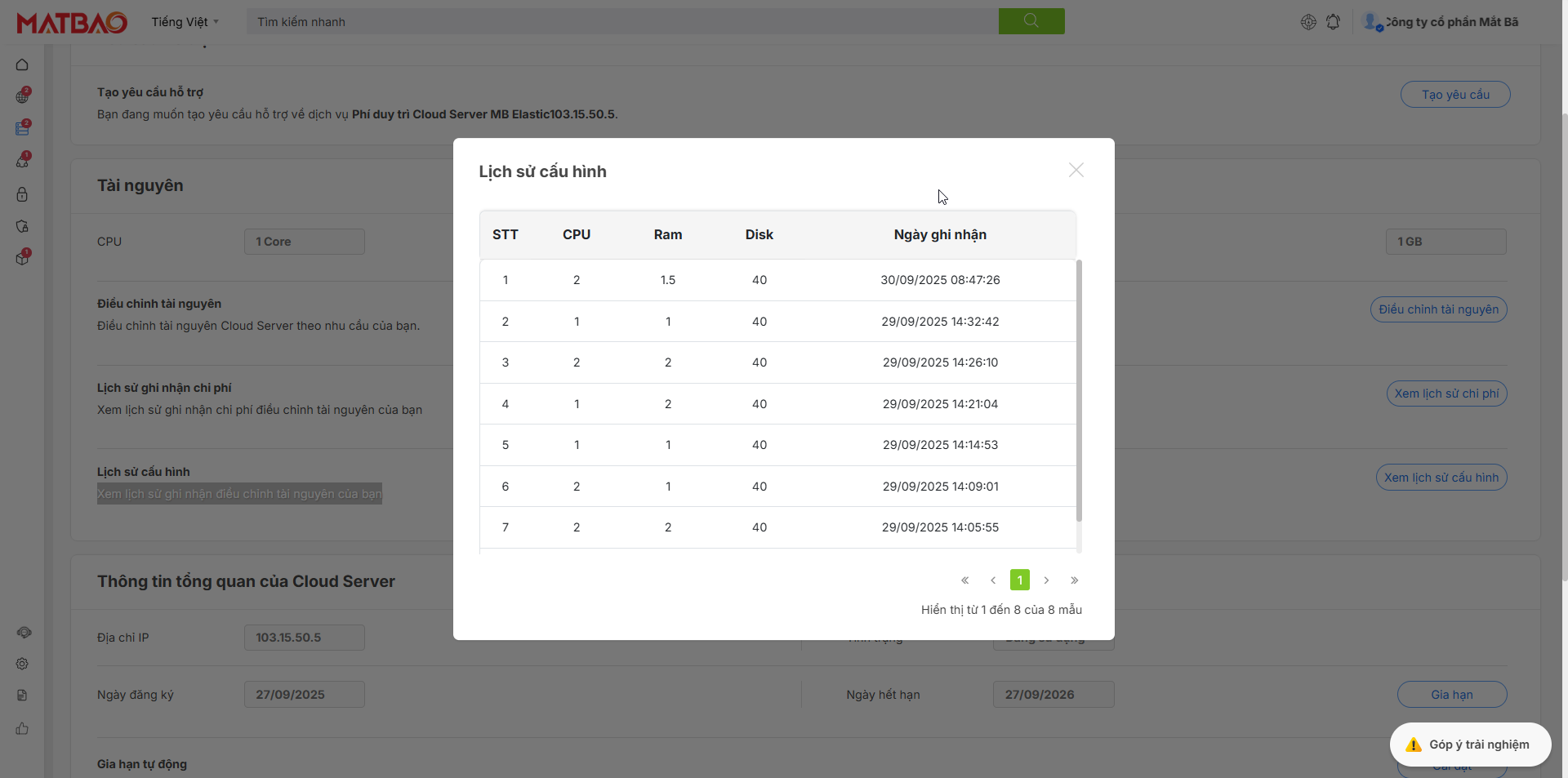The image size is (1568, 778).
Task: Expand the Tiếng Việt language dropdown
Action: point(185,22)
